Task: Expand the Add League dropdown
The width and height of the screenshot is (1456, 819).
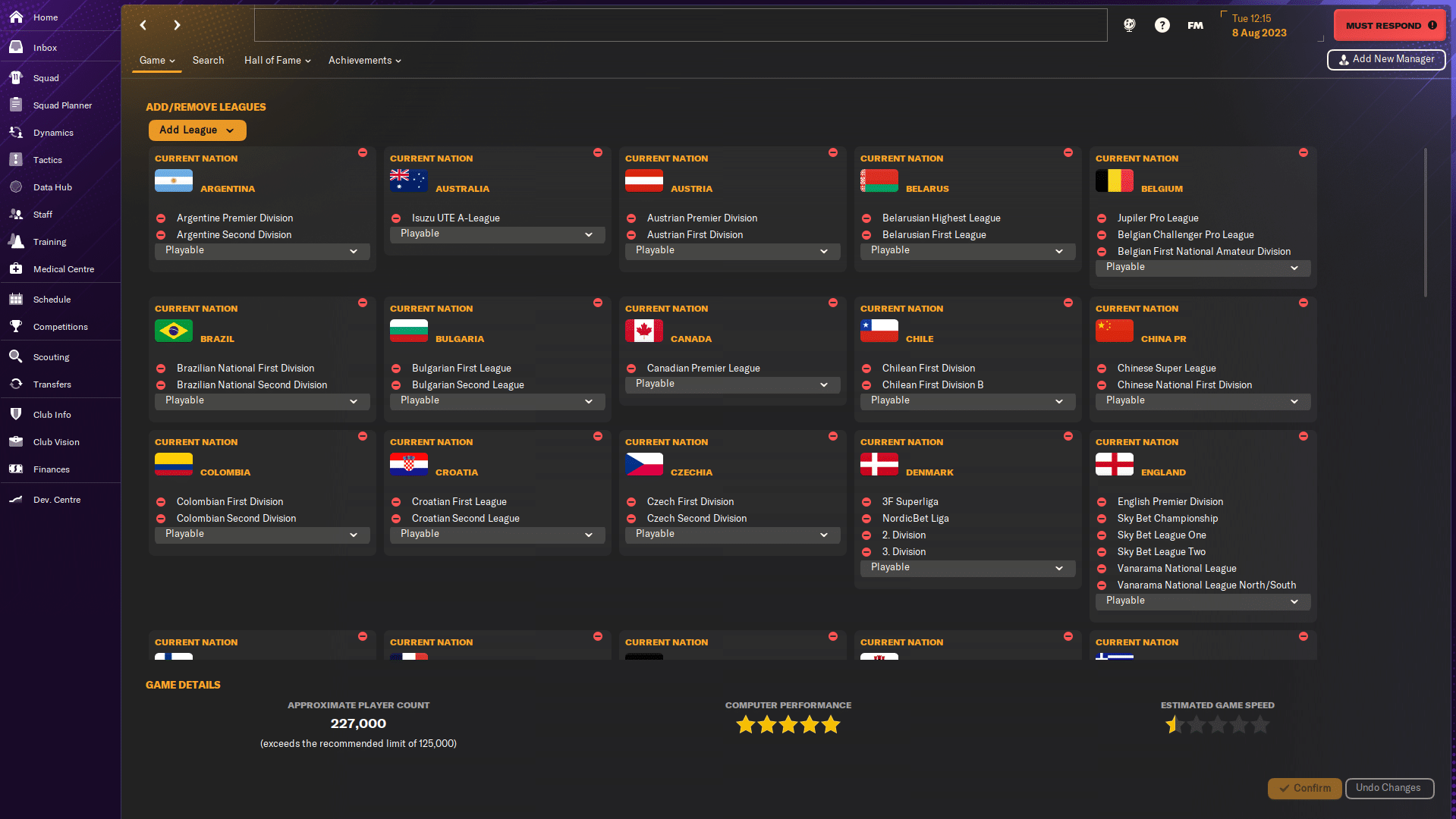Action: pyautogui.click(x=197, y=130)
